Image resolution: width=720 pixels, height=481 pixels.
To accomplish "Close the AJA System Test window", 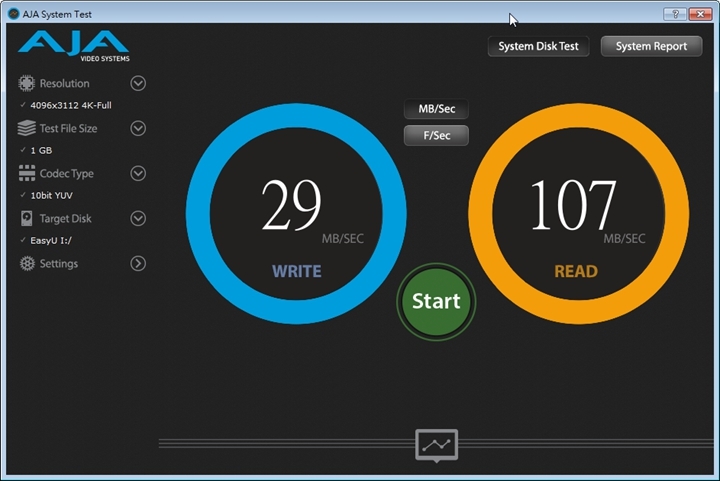I will point(700,14).
